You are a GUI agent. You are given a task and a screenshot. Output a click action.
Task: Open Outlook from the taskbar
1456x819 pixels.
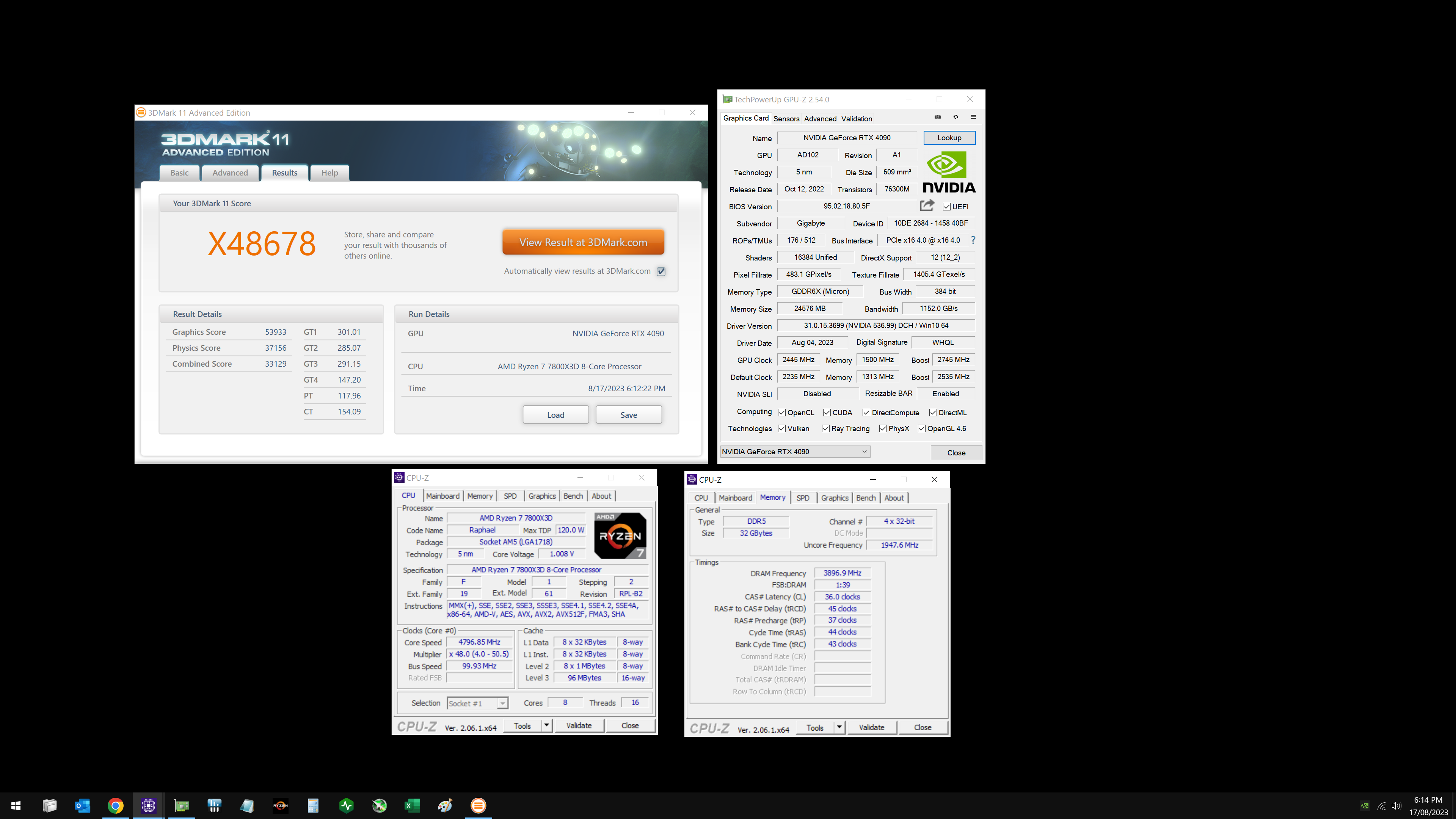[83, 805]
